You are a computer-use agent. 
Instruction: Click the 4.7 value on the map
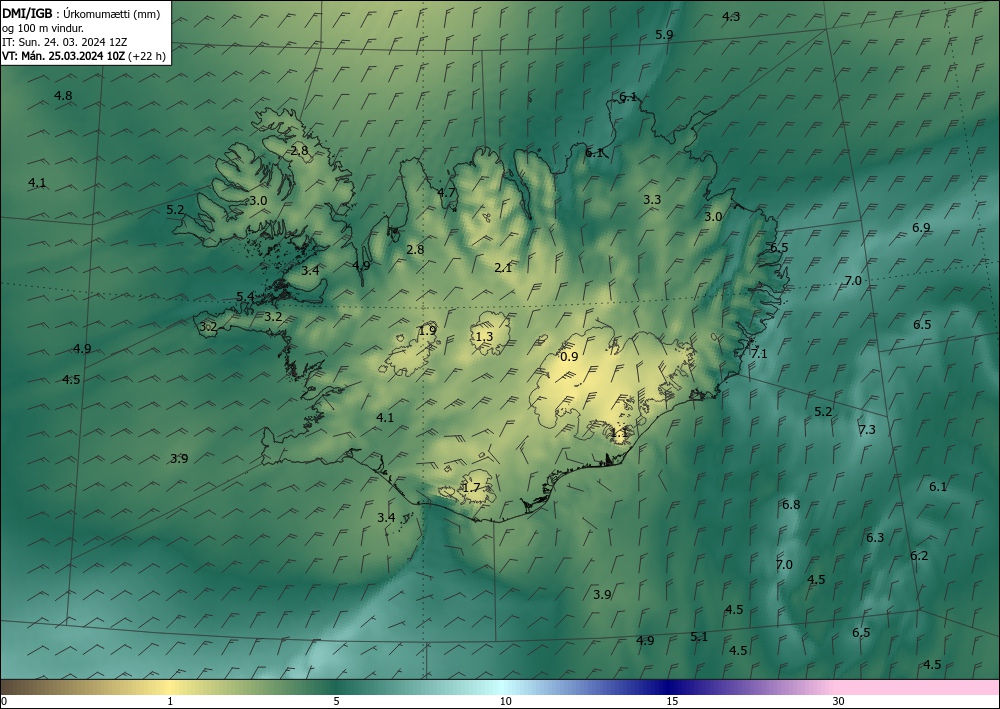click(x=446, y=193)
